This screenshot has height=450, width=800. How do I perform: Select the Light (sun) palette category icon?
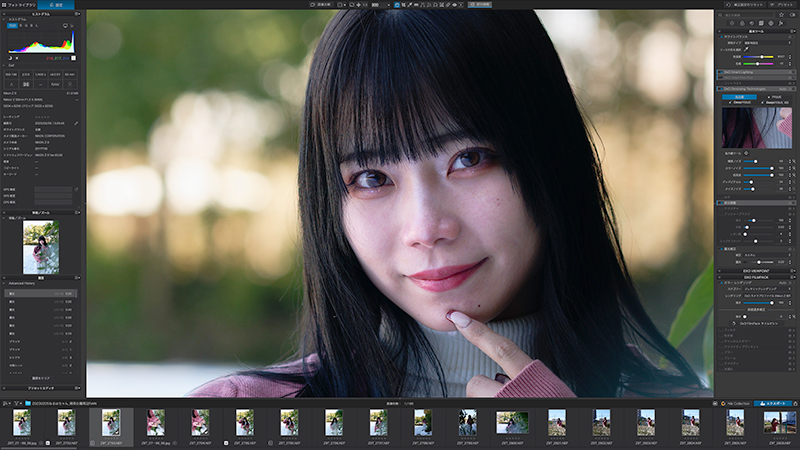tap(732, 23)
